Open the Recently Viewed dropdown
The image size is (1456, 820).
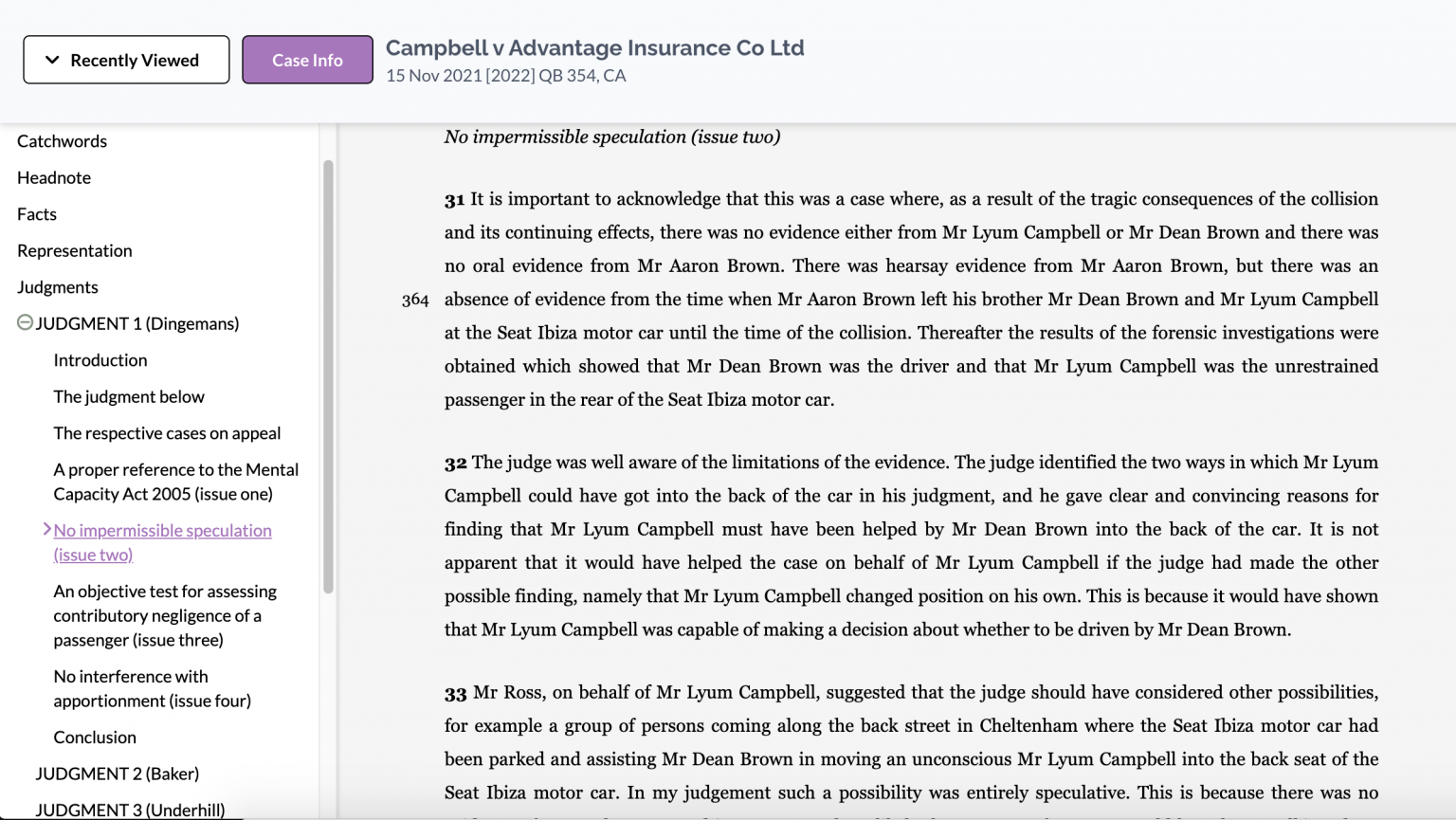point(126,60)
